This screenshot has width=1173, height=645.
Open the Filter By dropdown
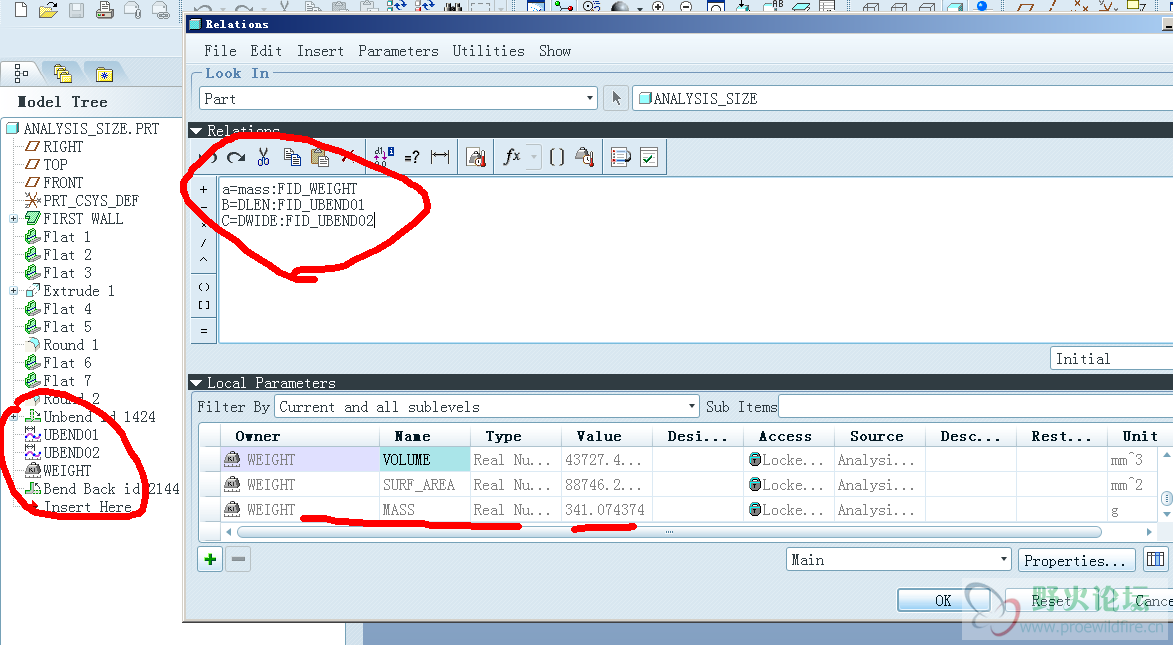click(486, 406)
